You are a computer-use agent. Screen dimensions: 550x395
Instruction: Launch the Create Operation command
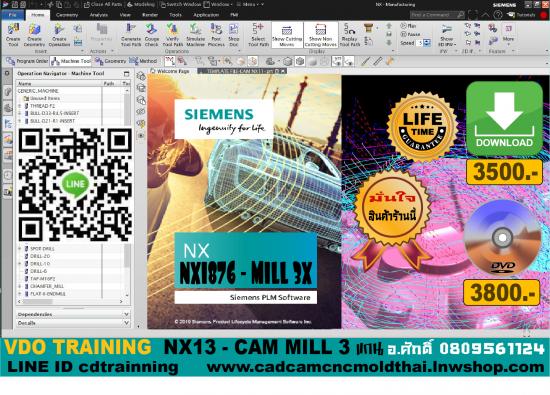[59, 35]
